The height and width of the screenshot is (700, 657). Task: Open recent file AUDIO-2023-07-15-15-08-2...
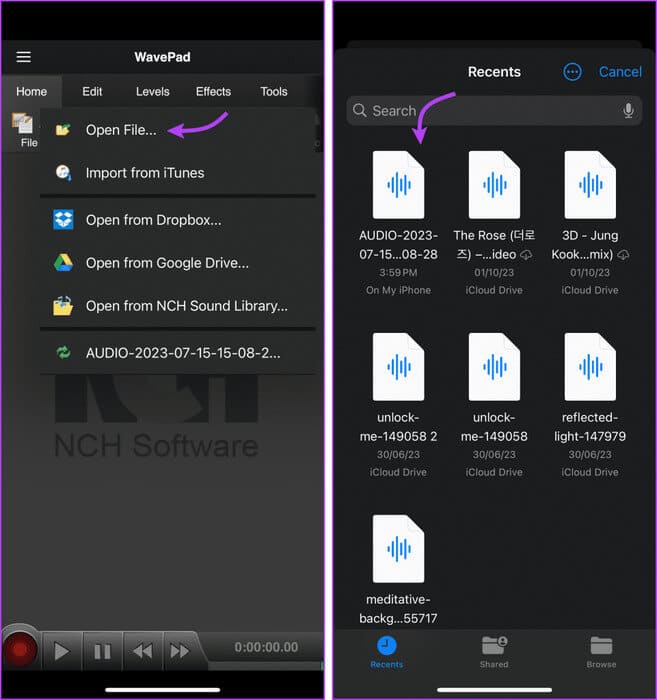click(x=178, y=353)
